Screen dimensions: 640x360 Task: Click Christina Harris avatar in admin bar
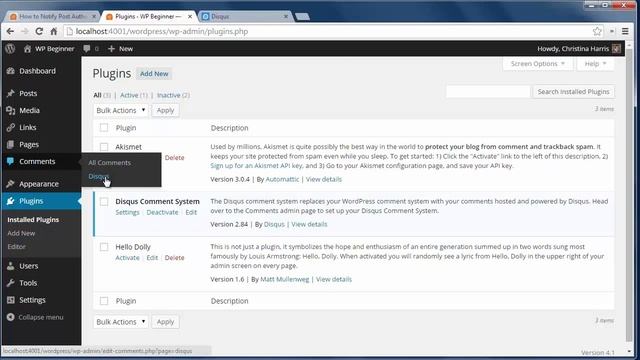616,49
